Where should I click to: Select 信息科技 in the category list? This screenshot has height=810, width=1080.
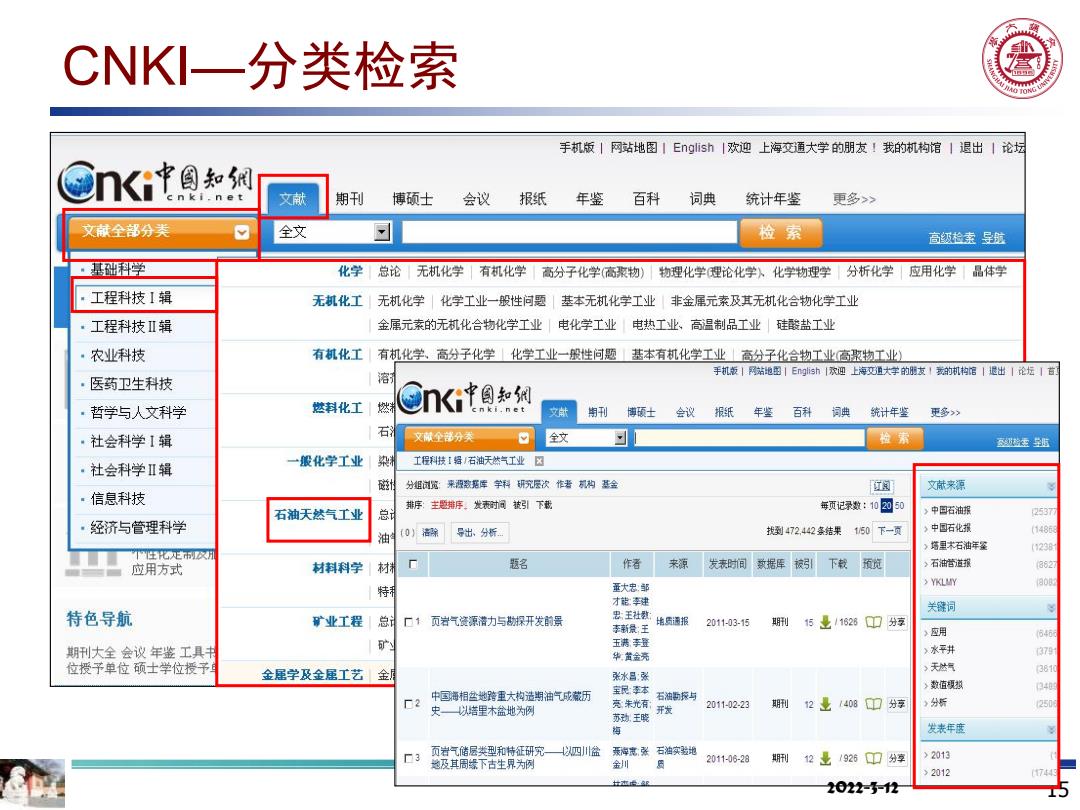tap(118, 499)
